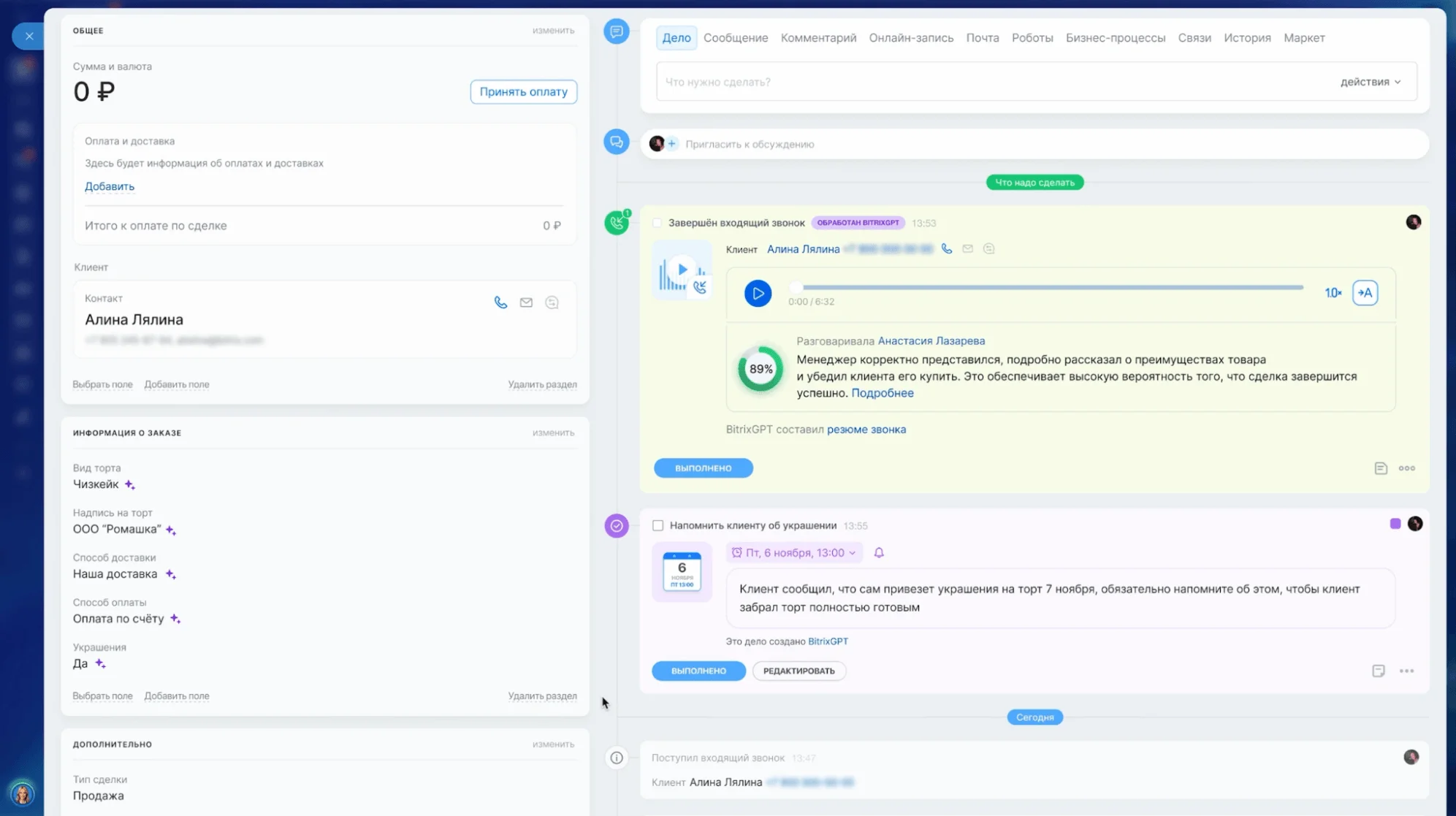Click the AI sparkle next to ООО "Ромашка"
Image resolution: width=1456 pixels, height=816 pixels.
(x=170, y=530)
